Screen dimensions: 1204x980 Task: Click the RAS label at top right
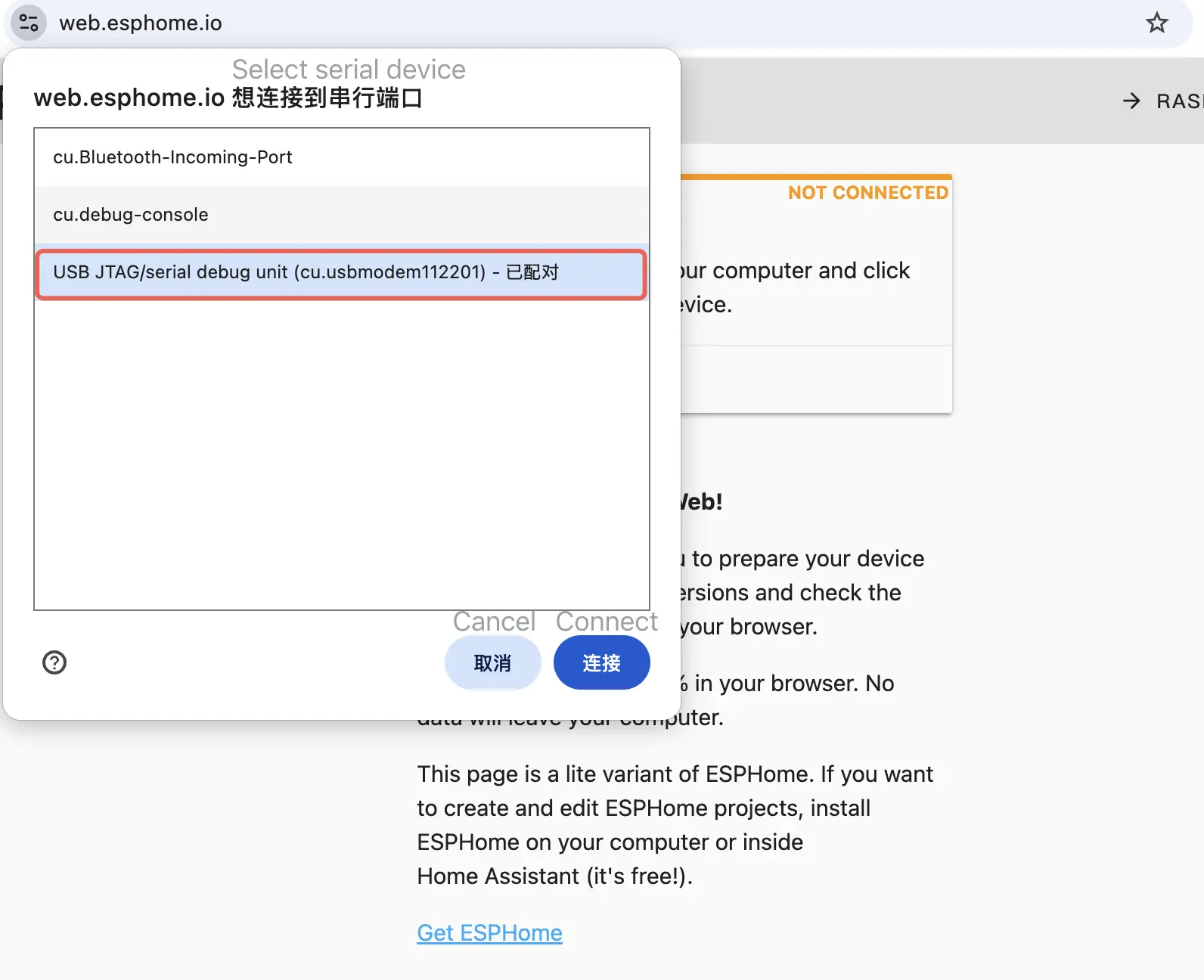tap(1178, 101)
